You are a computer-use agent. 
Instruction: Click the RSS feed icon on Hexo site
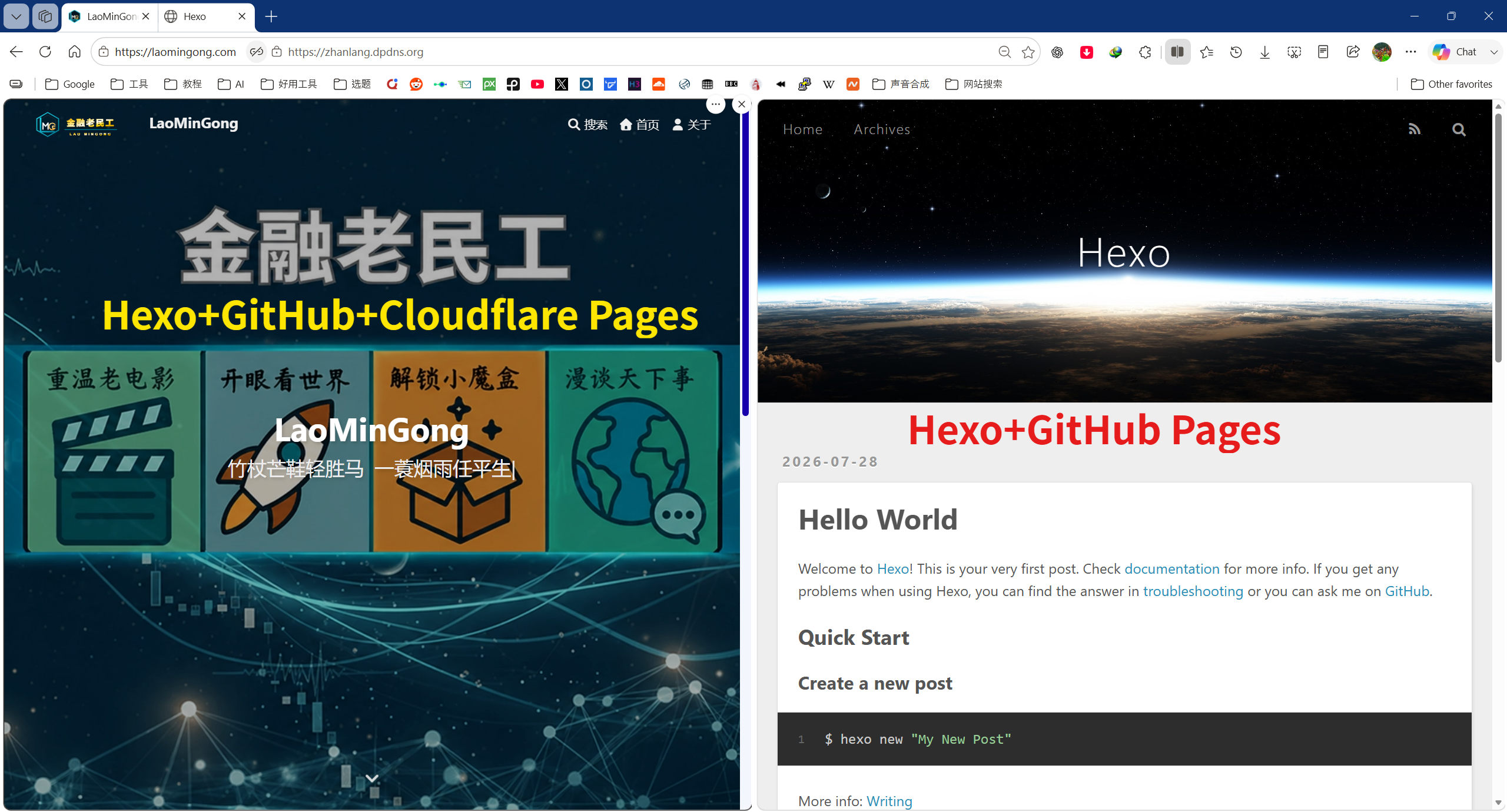tap(1415, 129)
